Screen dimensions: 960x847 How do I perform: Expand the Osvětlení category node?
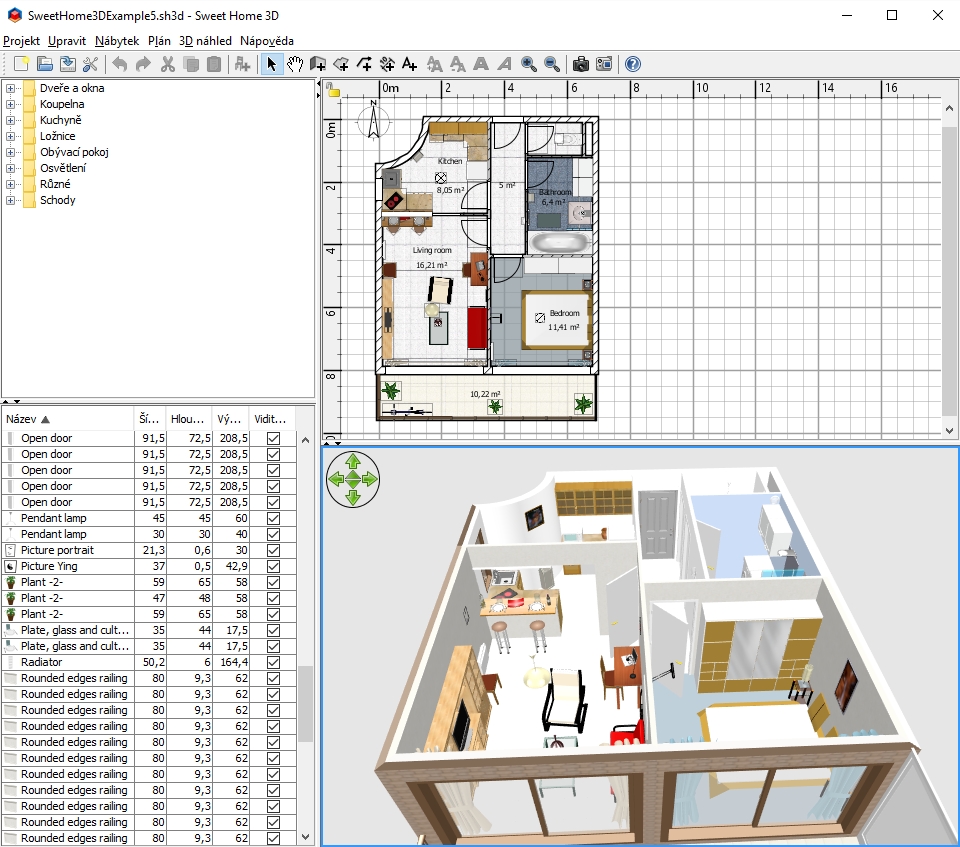click(11, 168)
